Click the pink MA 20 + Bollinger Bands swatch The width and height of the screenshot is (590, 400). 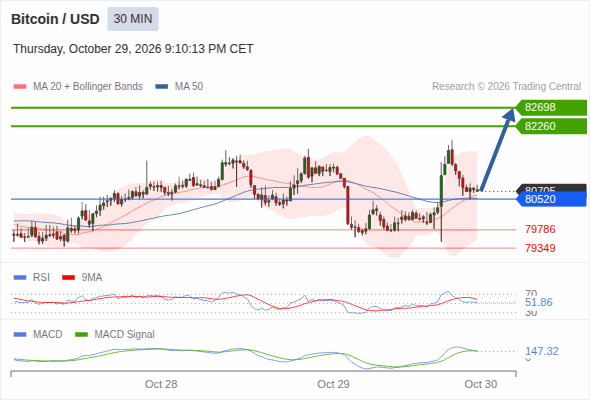pyautogui.click(x=20, y=87)
